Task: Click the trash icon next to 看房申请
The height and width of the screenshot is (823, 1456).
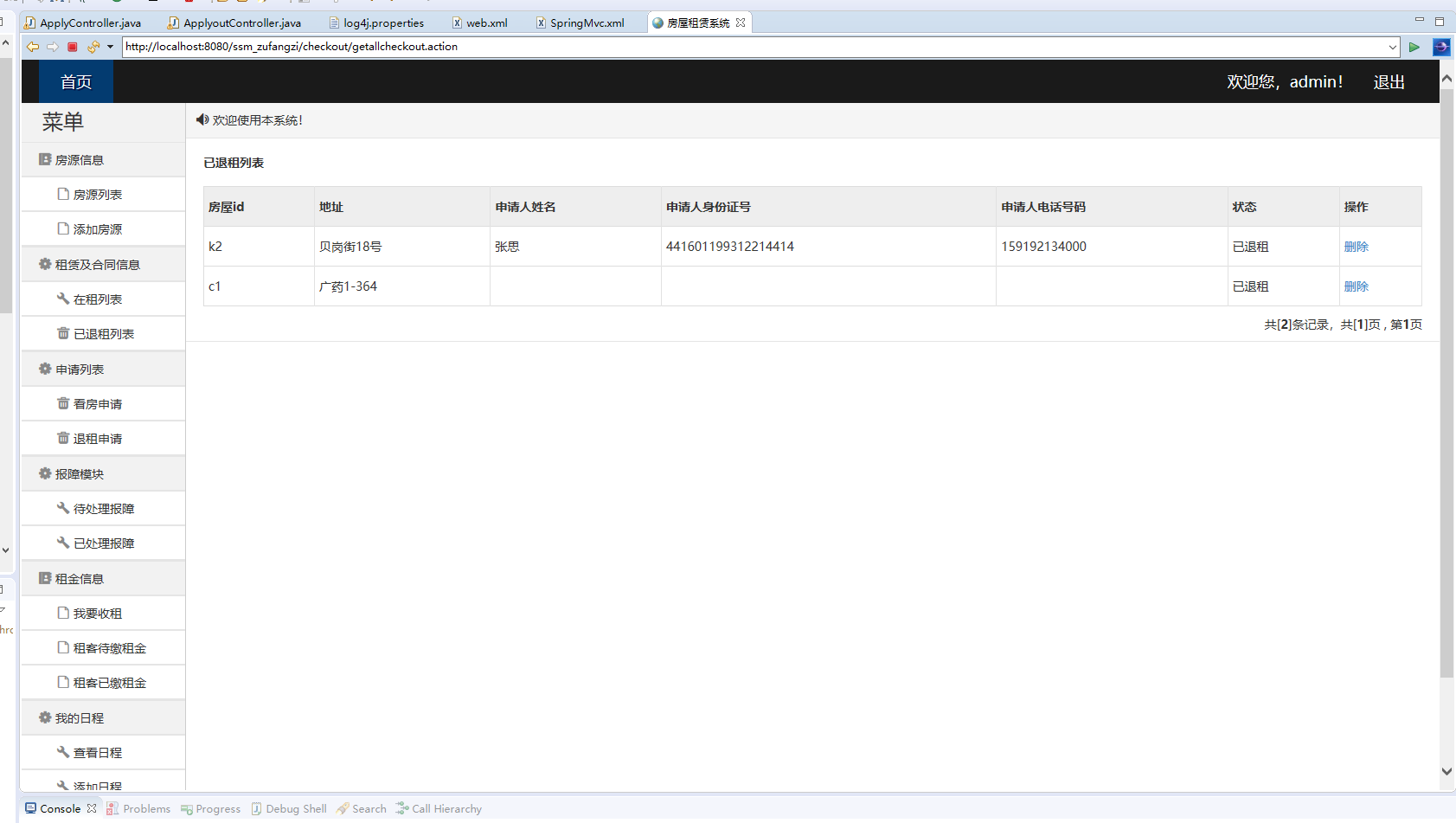Action: 63,403
